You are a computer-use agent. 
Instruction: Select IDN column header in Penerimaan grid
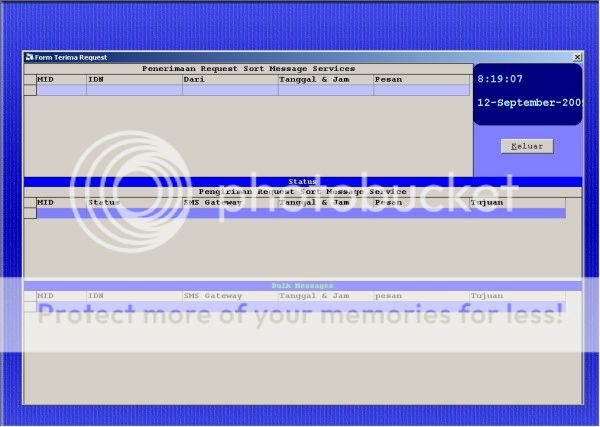coord(134,80)
